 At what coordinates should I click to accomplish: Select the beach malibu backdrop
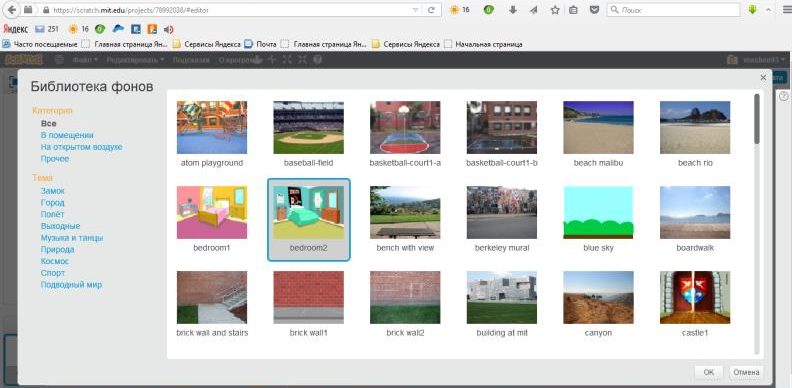[598, 134]
